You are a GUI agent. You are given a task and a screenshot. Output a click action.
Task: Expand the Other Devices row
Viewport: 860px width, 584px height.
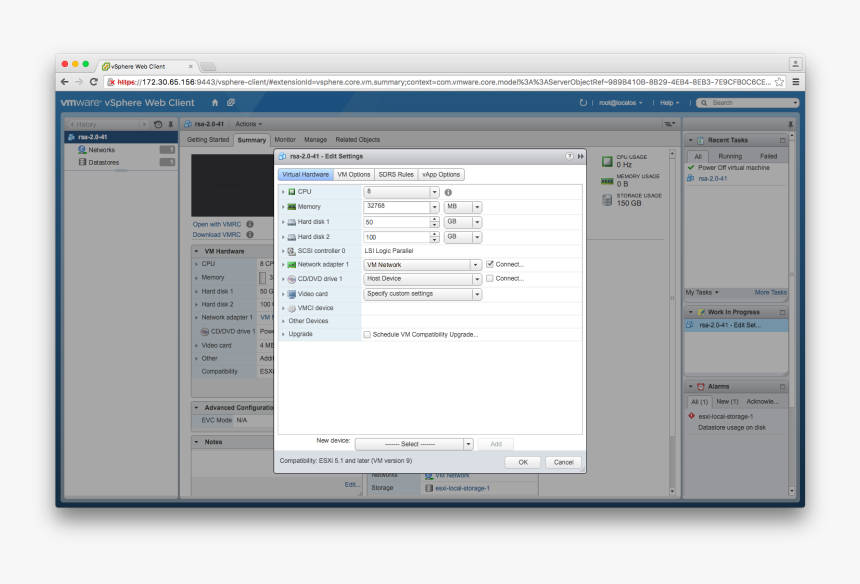(x=283, y=321)
